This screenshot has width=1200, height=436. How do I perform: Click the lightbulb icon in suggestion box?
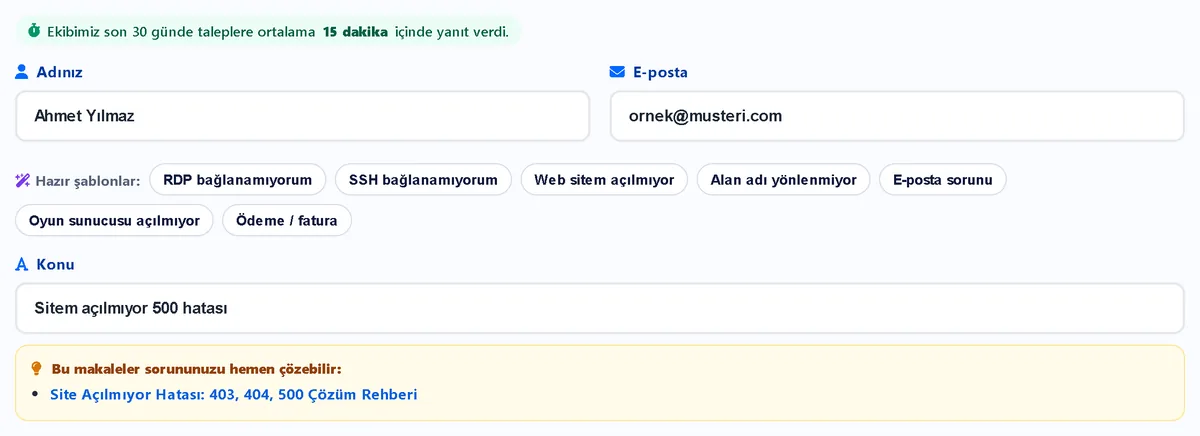point(37,369)
